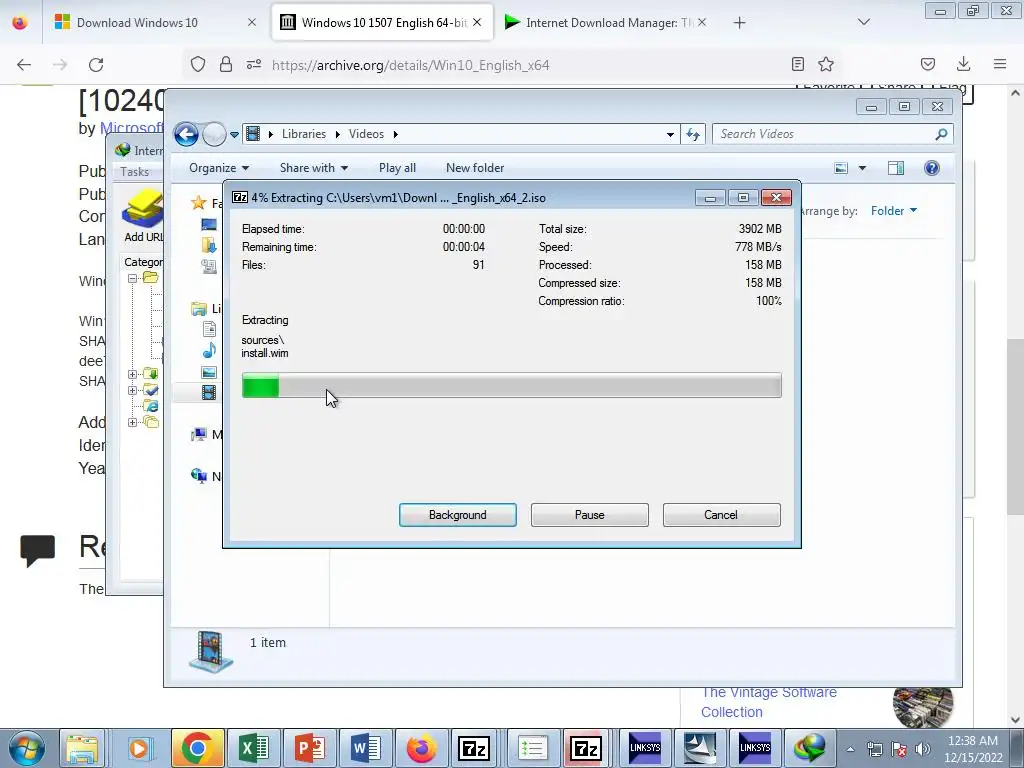Viewport: 1024px width, 768px height.
Task: Click volume speaker icon in system tray
Action: coord(922,749)
